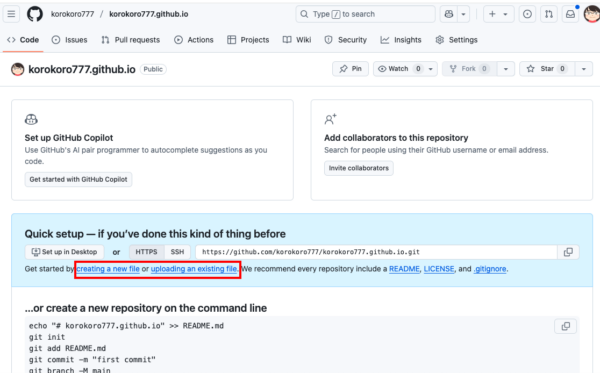Click the repository owner avatar beside title
Image resolution: width=600 pixels, height=373 pixels.
point(18,69)
